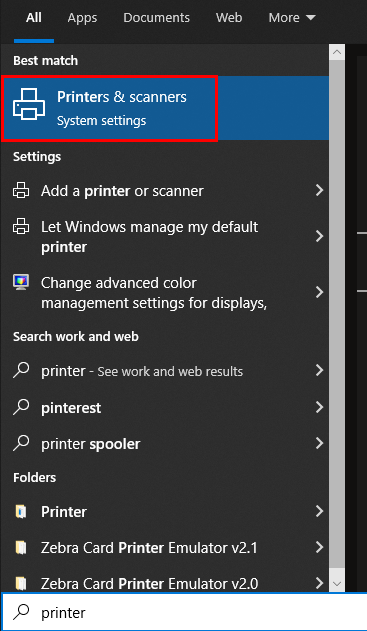This screenshot has height=631, width=367.
Task: Open 'Let Windows manage my default printer'
Action: [x=165, y=236]
